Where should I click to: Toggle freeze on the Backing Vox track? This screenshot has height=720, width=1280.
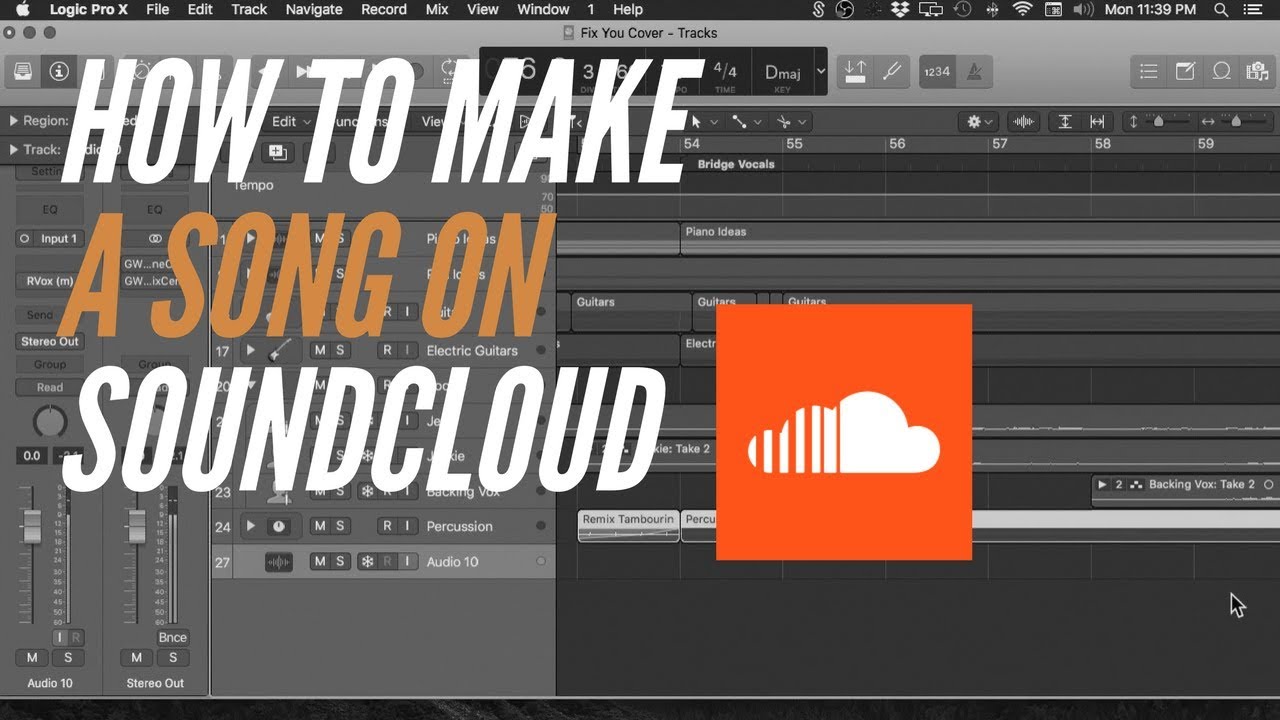click(366, 492)
